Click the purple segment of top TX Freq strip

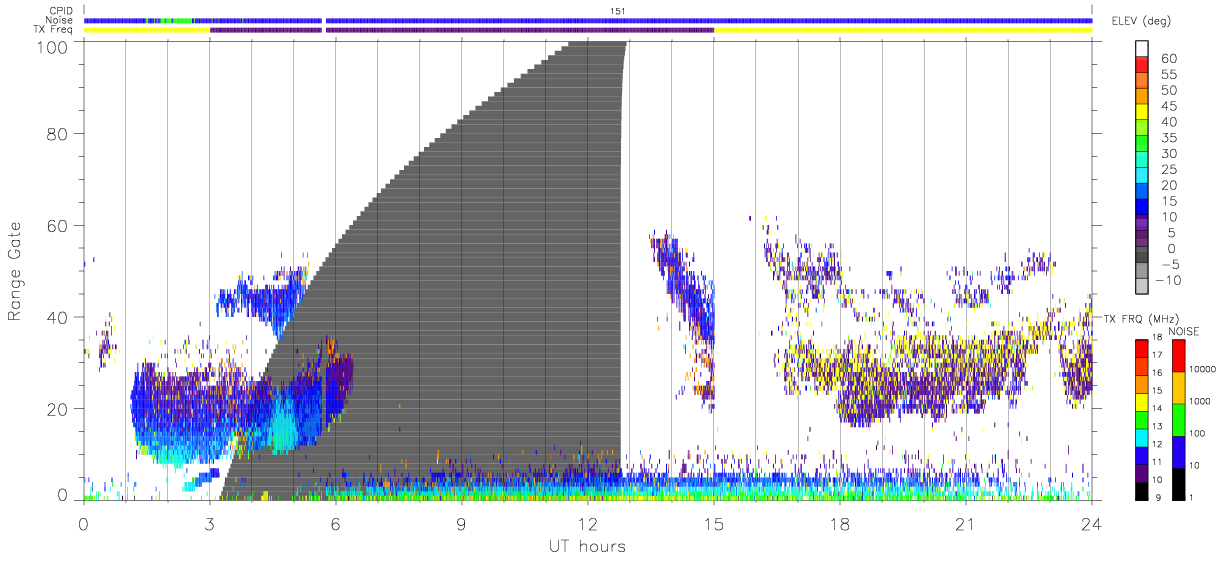click(462, 30)
